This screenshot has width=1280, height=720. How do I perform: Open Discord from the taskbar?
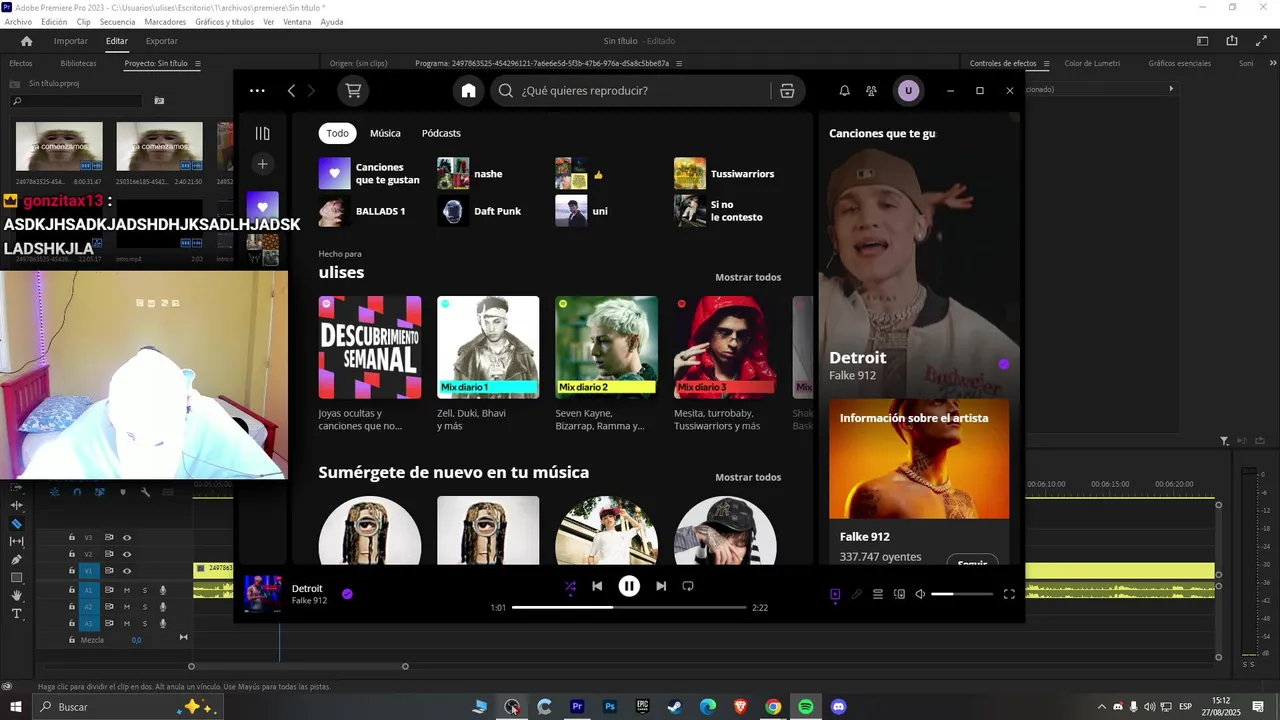pos(839,707)
